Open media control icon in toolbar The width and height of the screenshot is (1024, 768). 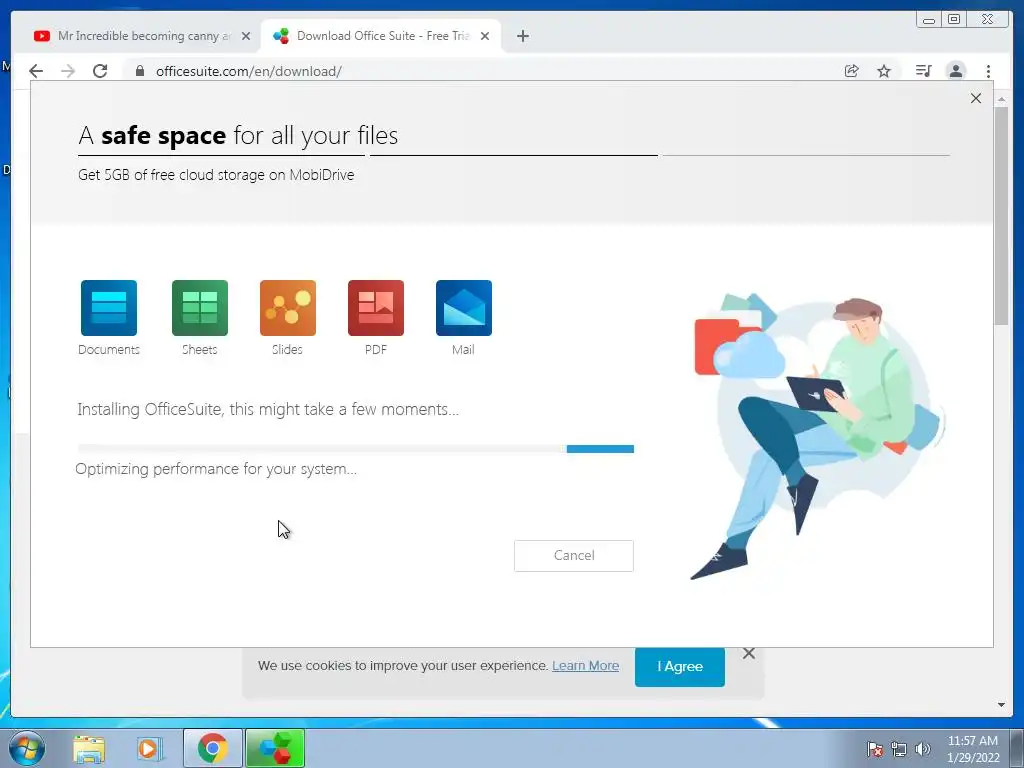923,71
